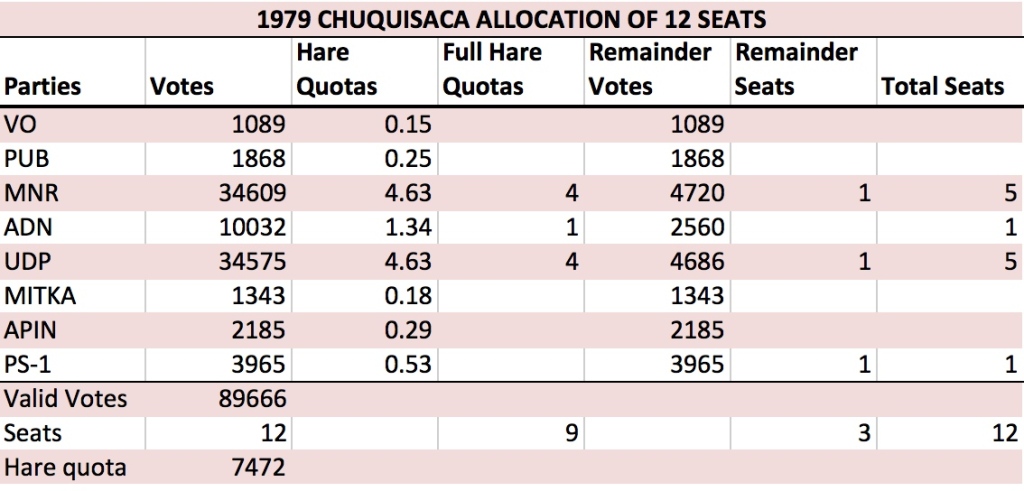Click the Hare Quotas column header

pyautogui.click(x=337, y=70)
